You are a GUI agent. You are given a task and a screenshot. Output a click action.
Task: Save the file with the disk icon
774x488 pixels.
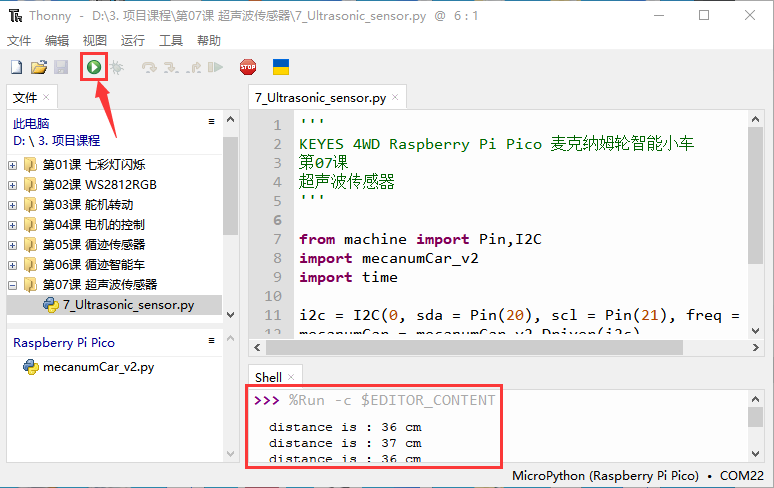click(x=61, y=67)
